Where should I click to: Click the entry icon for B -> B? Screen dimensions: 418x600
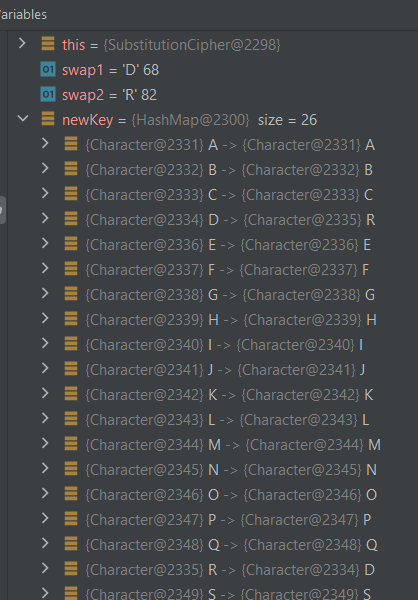click(x=71, y=169)
